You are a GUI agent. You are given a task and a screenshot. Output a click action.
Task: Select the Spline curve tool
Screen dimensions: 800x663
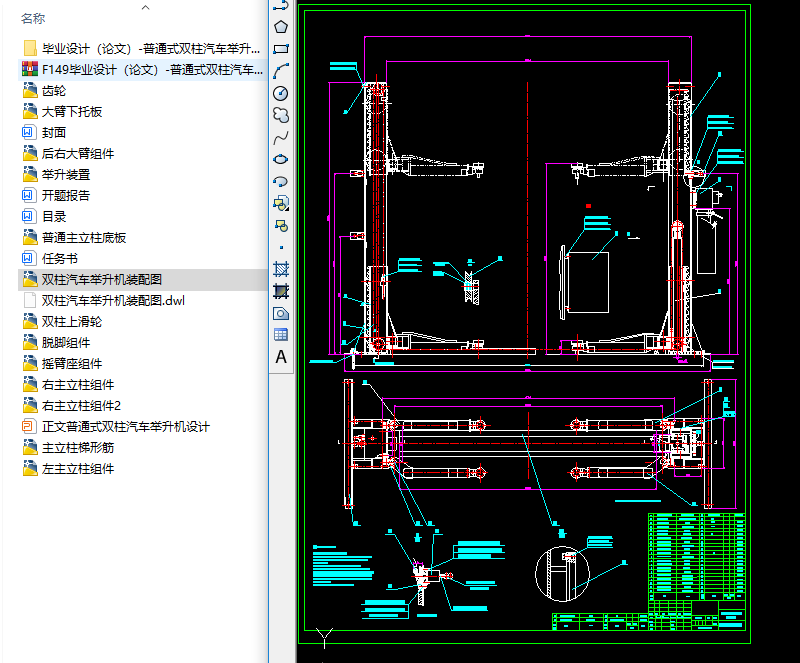pos(281,137)
